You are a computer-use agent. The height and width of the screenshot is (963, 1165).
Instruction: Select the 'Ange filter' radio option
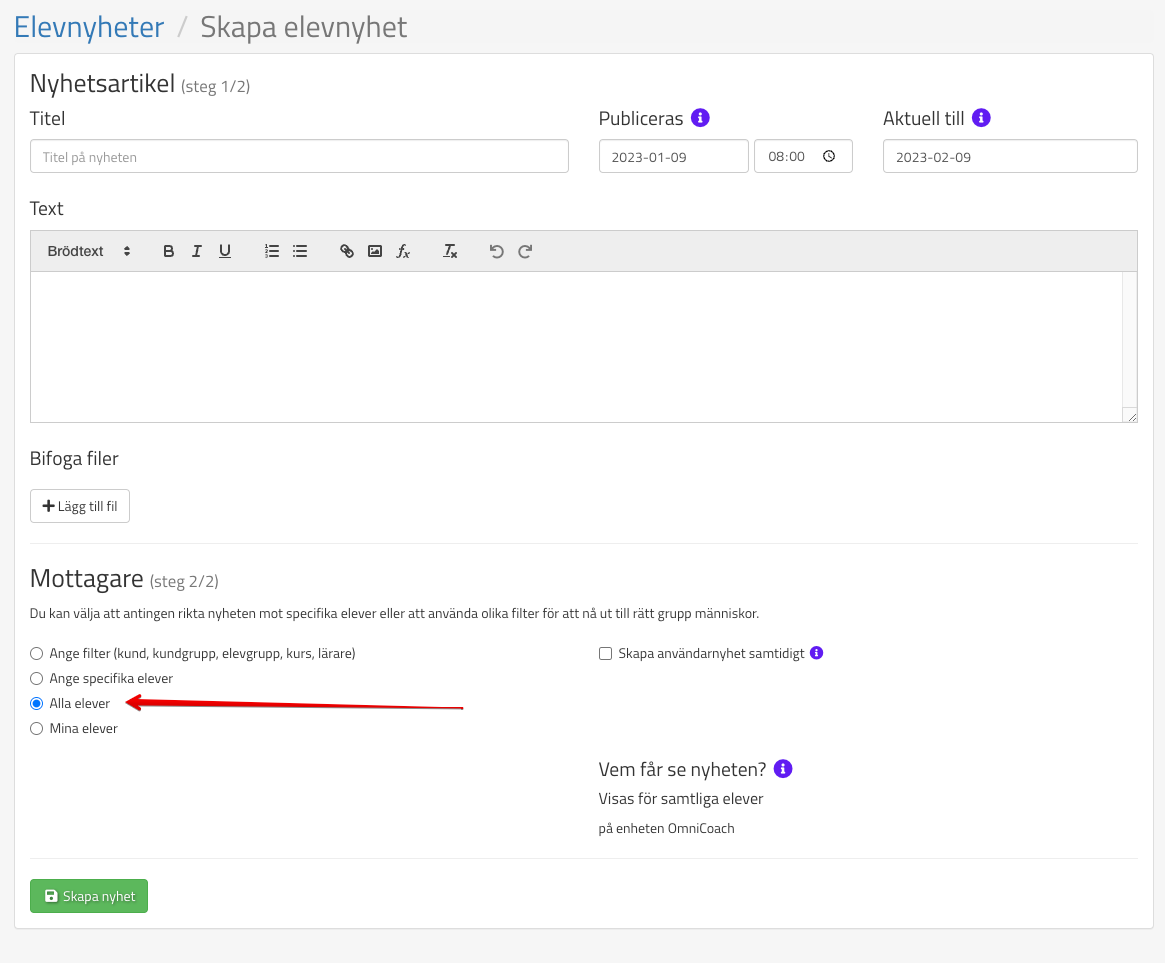37,654
